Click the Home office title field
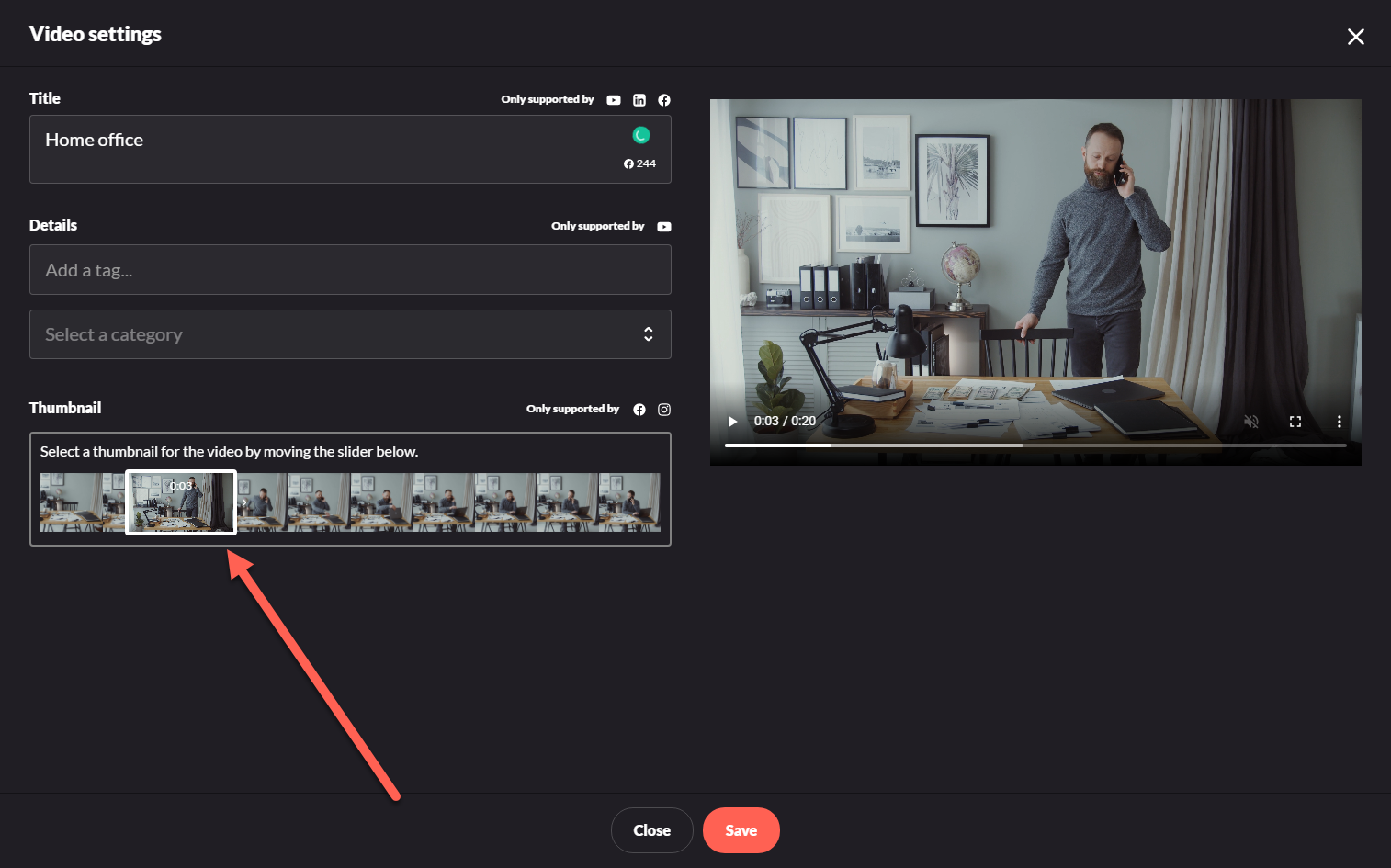The height and width of the screenshot is (868, 1391). 350,149
